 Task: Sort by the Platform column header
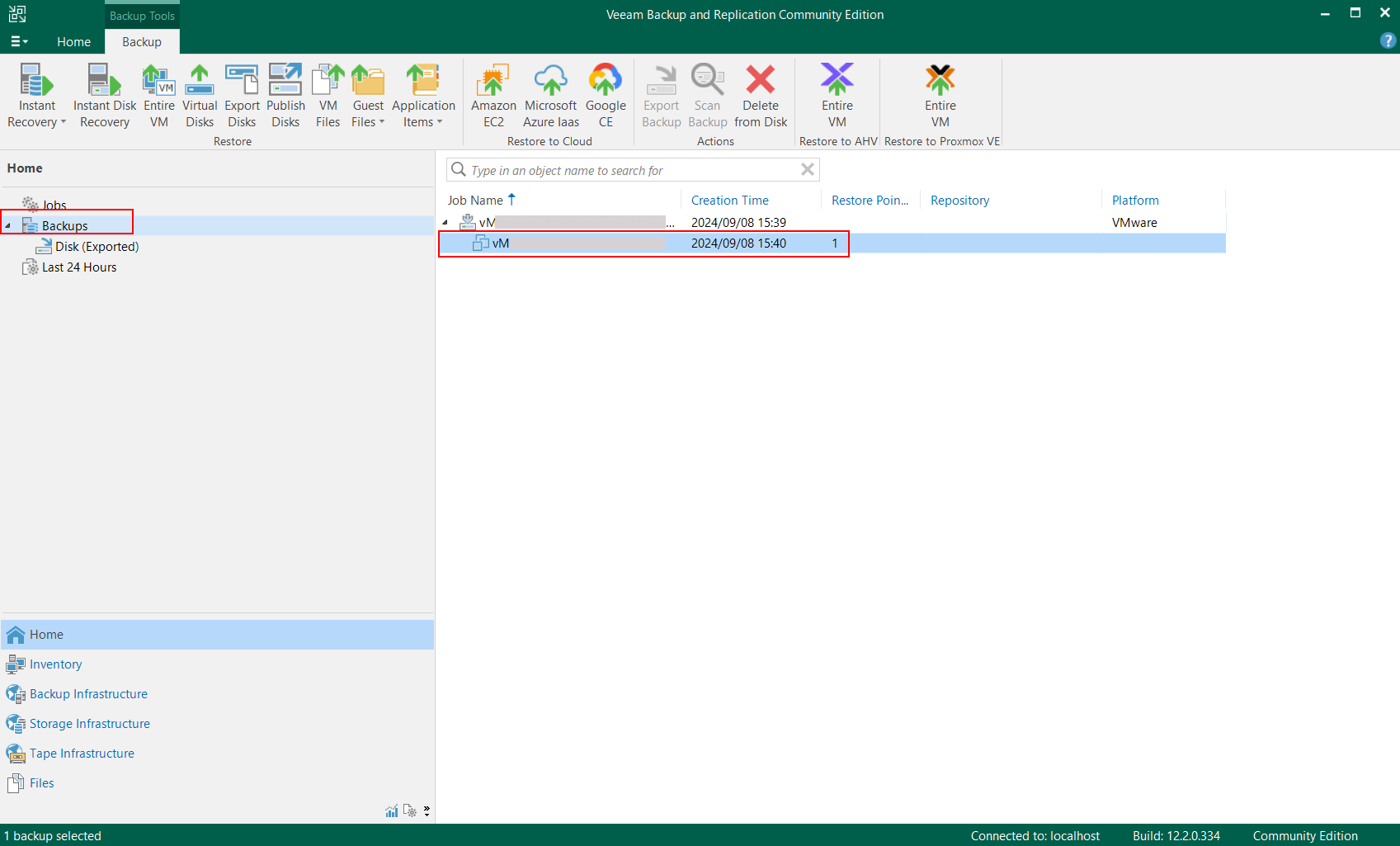tap(1135, 200)
